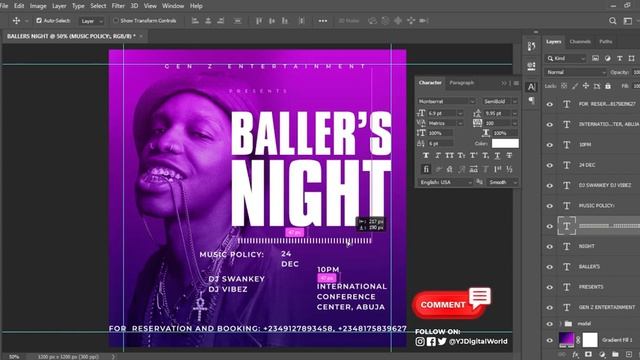Filter layers by type layer icon

pos(620,58)
